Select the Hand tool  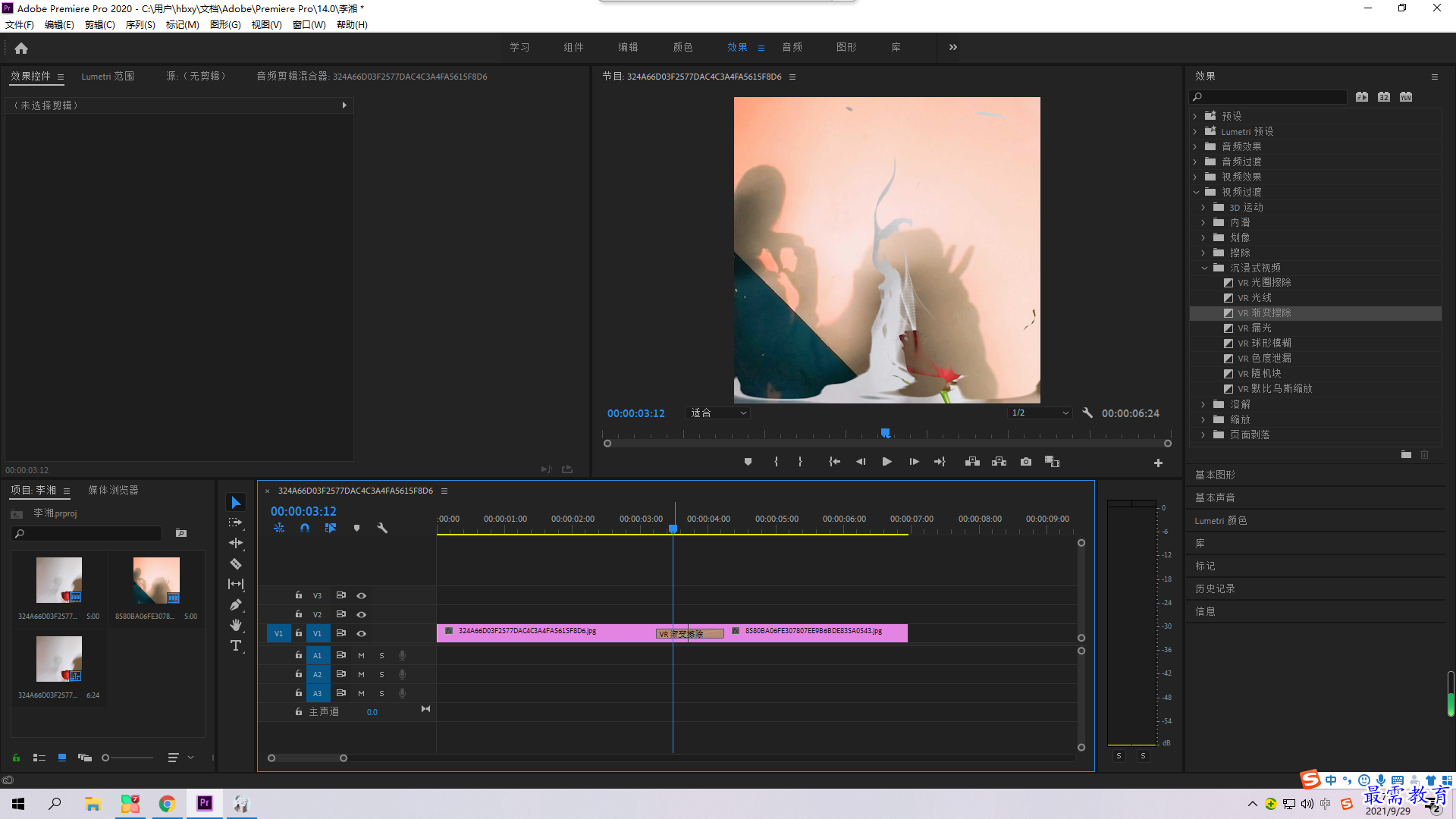click(x=236, y=625)
